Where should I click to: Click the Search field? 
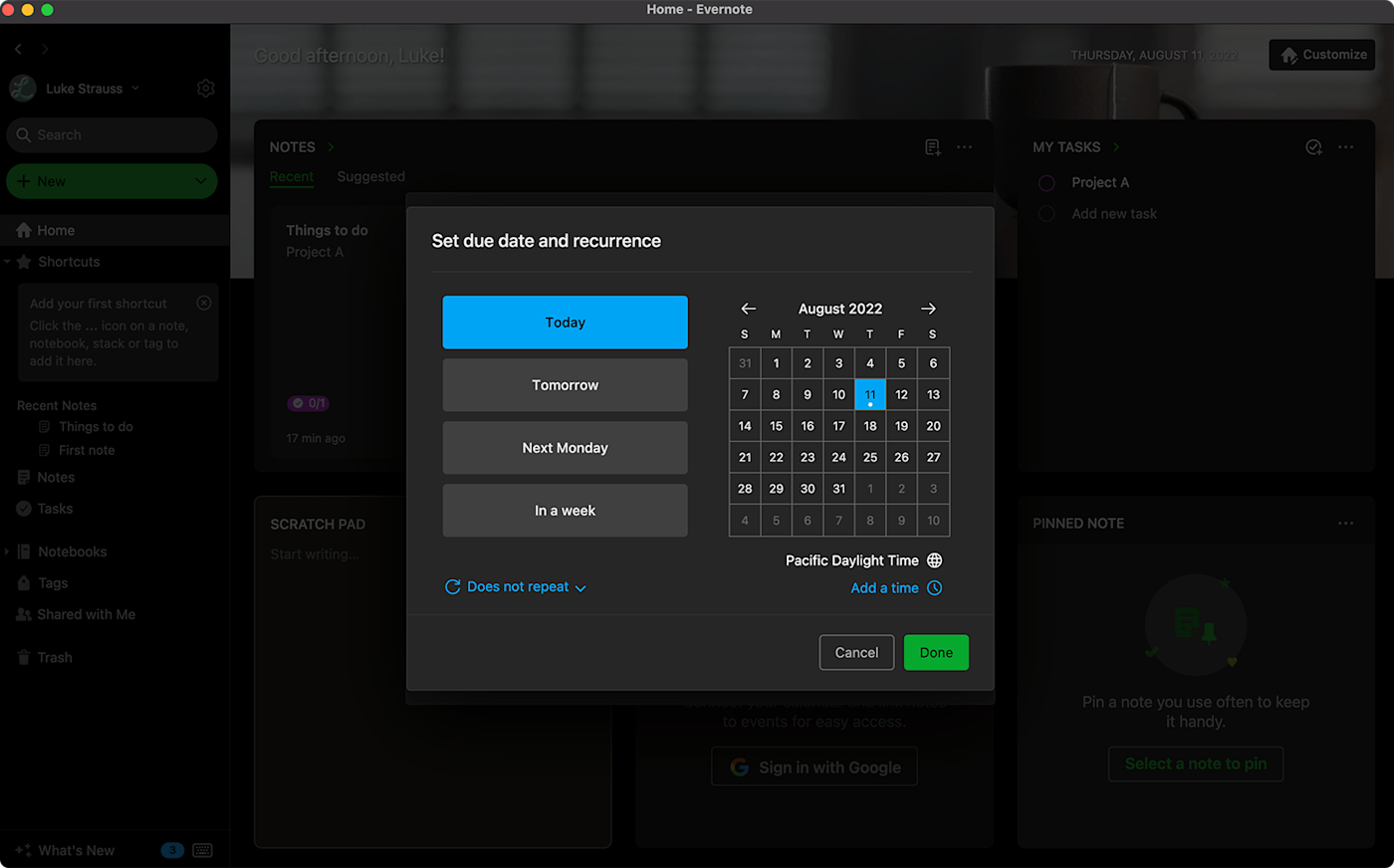[112, 135]
